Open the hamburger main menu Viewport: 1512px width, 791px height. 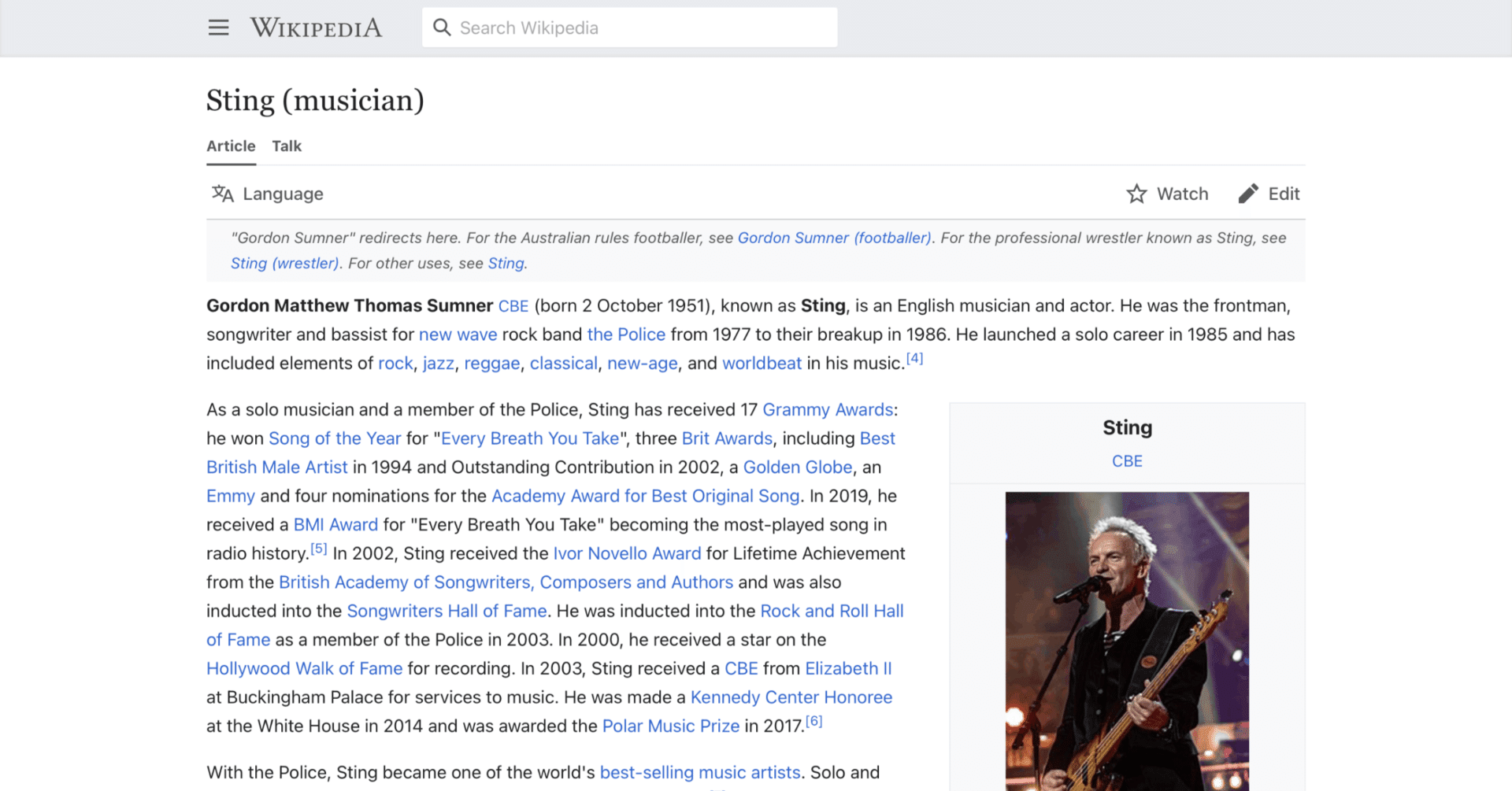(218, 28)
